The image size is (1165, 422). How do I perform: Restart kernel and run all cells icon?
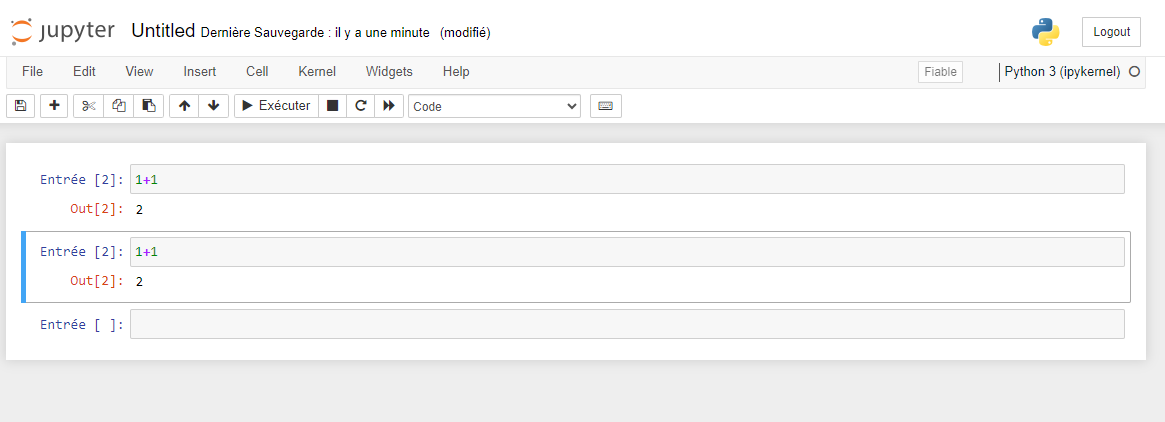[389, 106]
